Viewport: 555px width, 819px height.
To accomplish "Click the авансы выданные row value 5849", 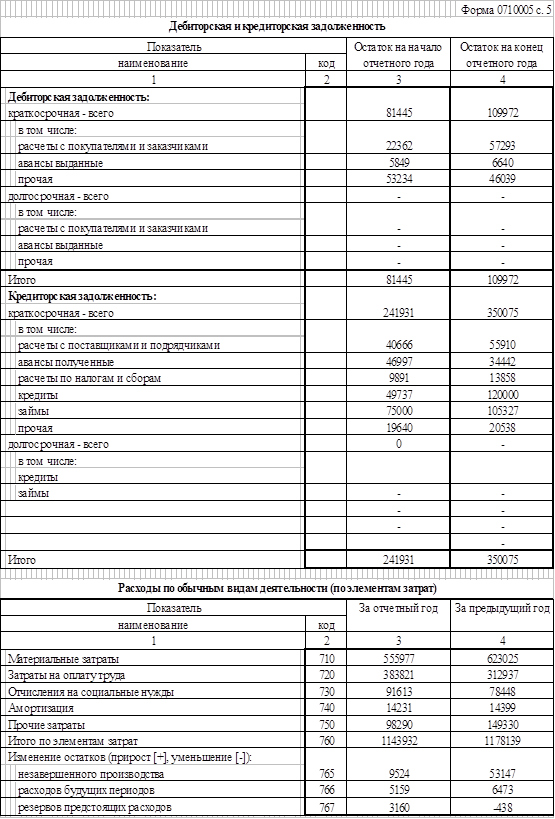I will coord(398,163).
